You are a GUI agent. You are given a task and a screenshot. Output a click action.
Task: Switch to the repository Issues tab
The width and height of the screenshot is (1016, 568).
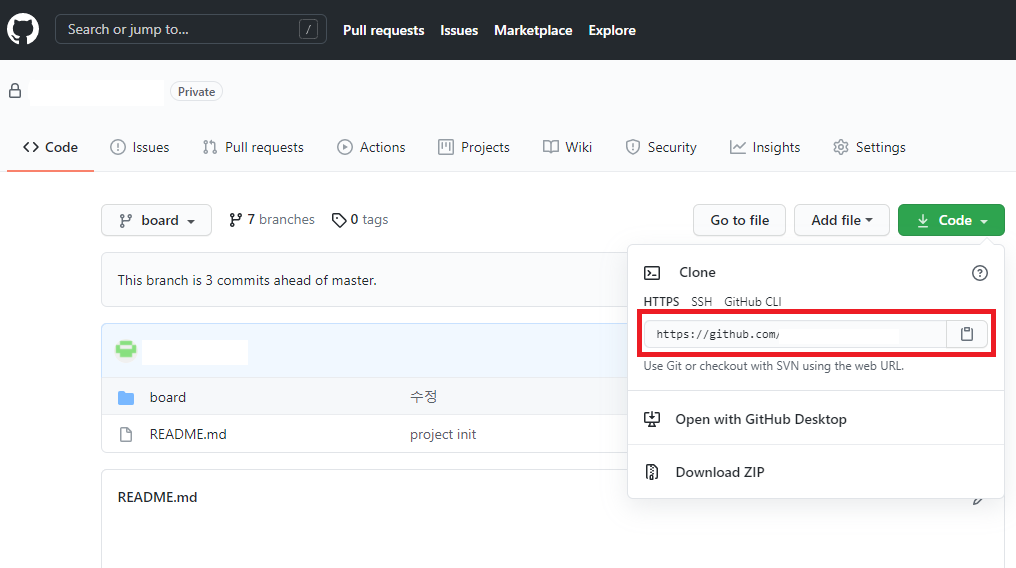point(139,147)
